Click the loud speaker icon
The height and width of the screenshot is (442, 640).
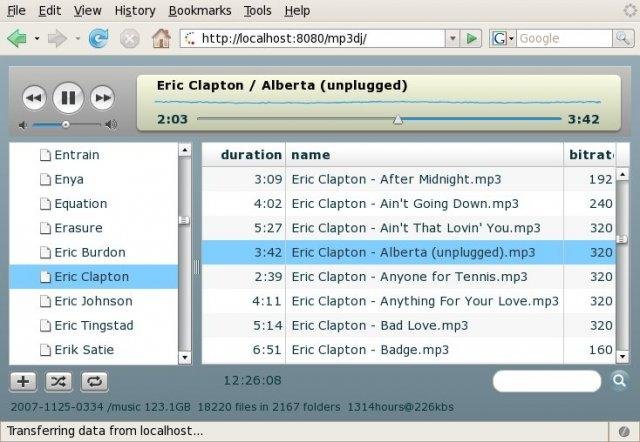[x=111, y=124]
